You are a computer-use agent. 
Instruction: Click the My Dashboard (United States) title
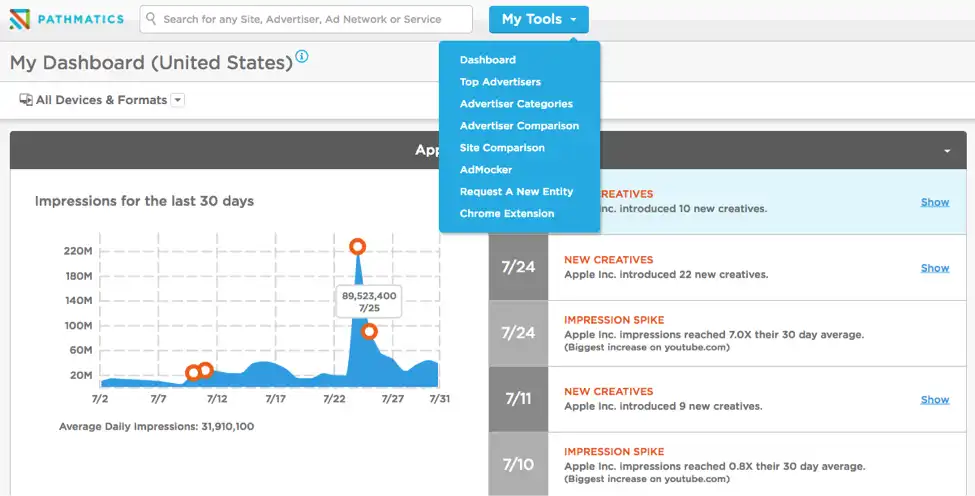151,63
